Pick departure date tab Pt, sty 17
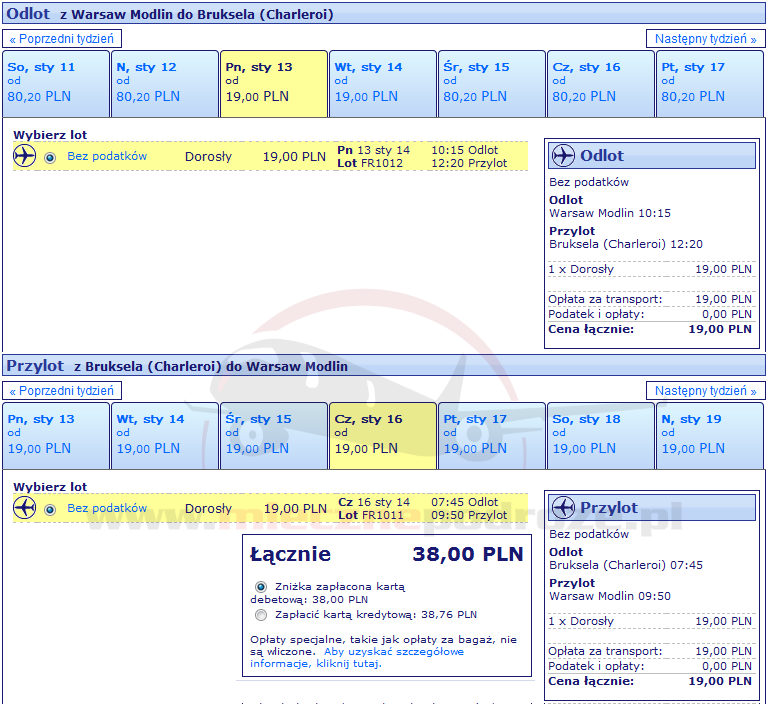Screen dimensions: 767x704 [x=709, y=83]
